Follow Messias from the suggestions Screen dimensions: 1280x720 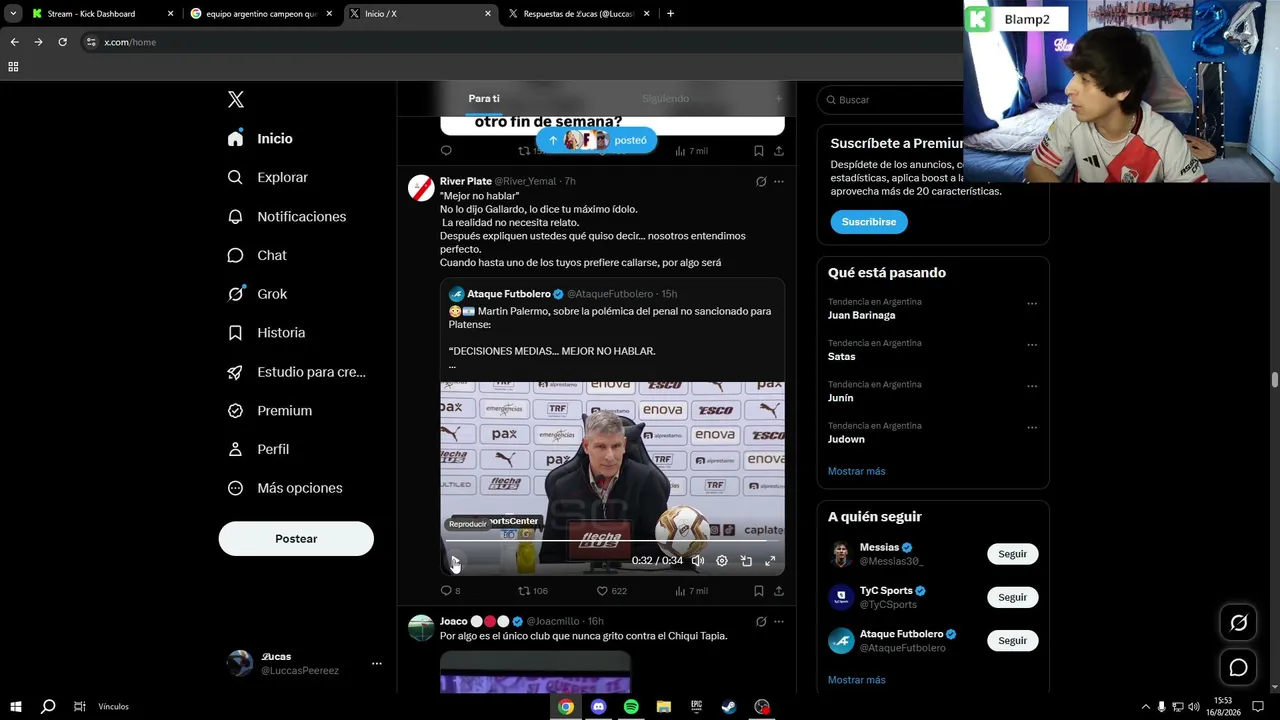coord(1012,554)
